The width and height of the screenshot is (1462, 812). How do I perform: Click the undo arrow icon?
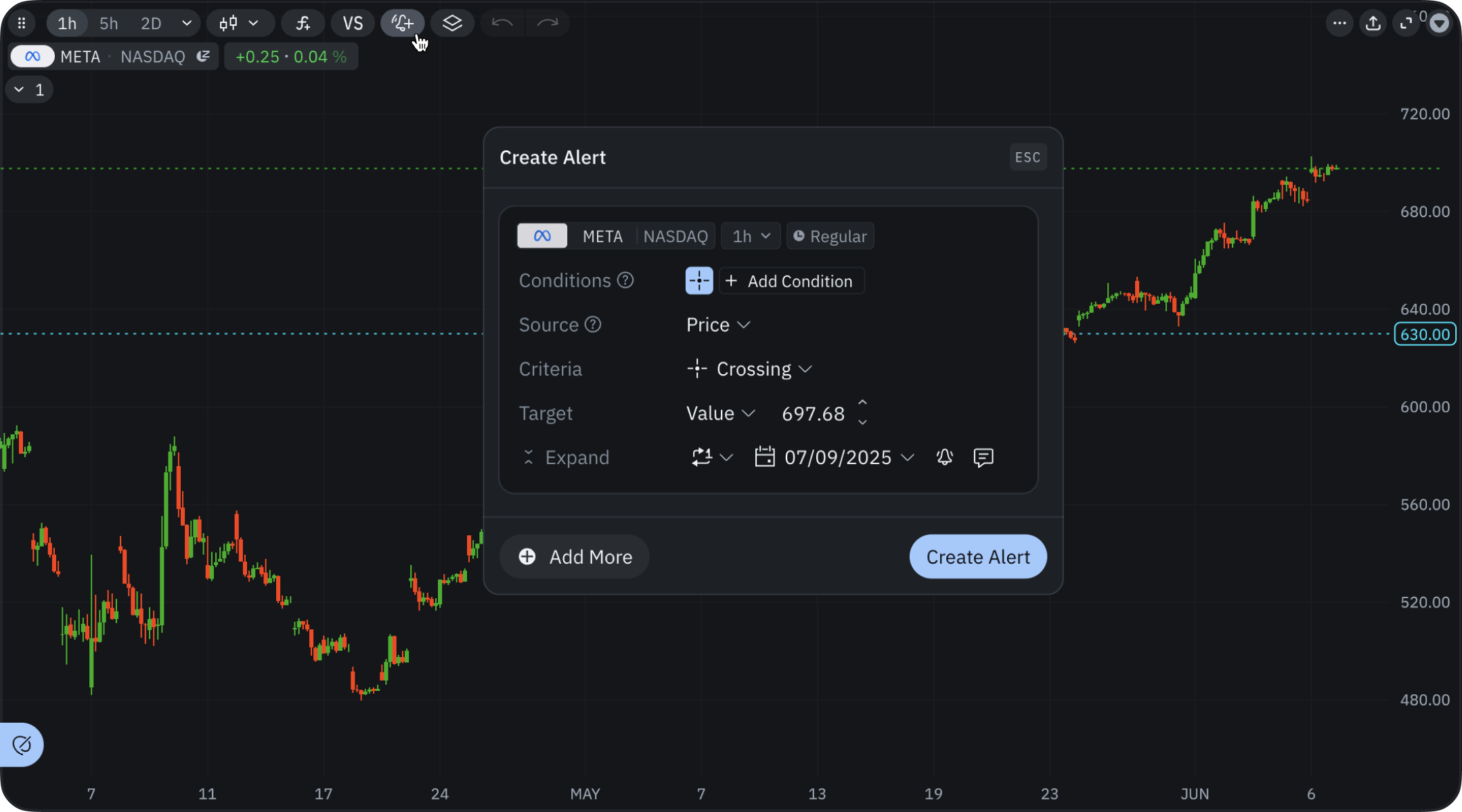(x=502, y=23)
